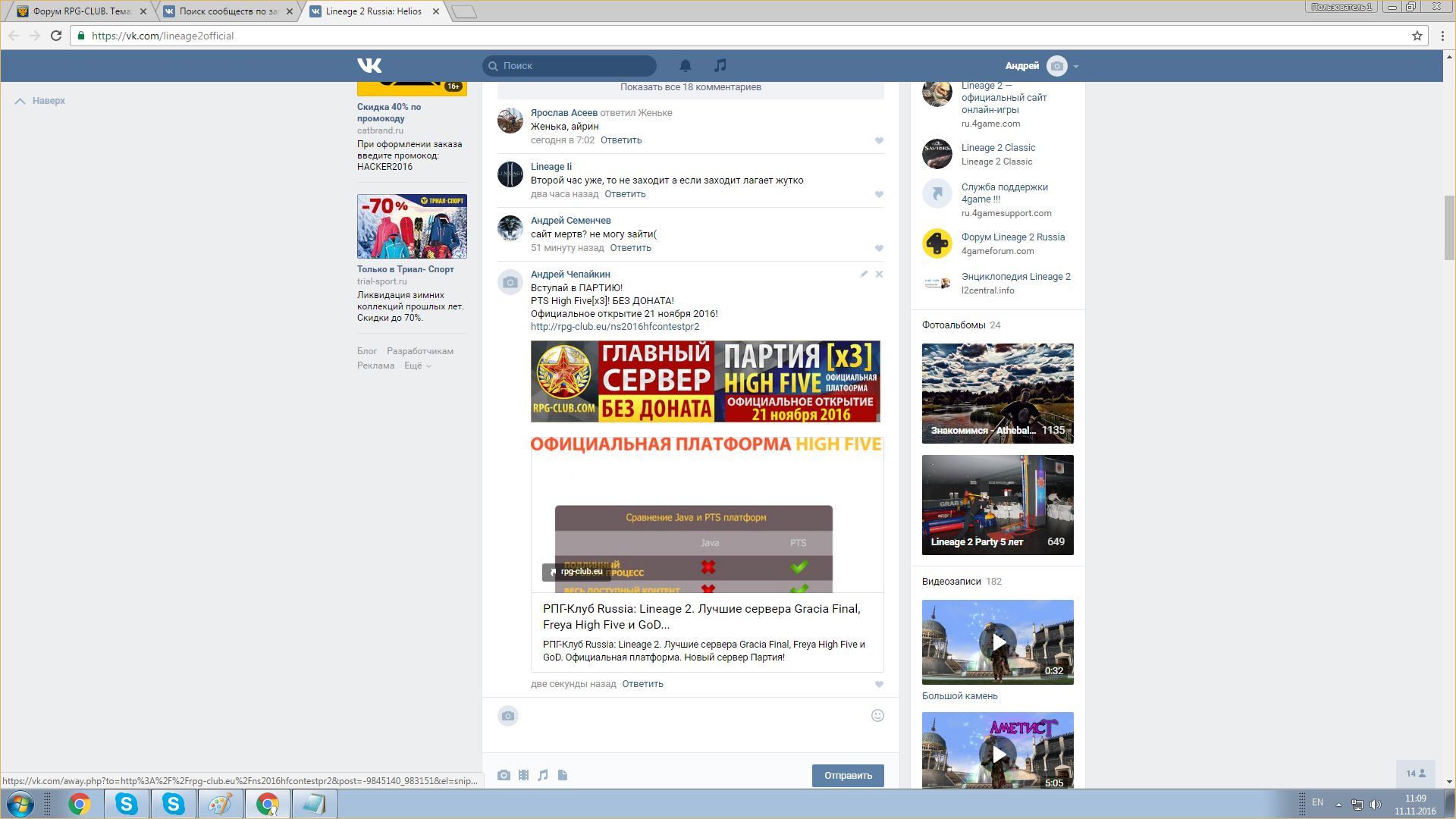Viewport: 1456px width, 819px height.
Task: Like the Lineage Ii comment
Action: pos(879,194)
